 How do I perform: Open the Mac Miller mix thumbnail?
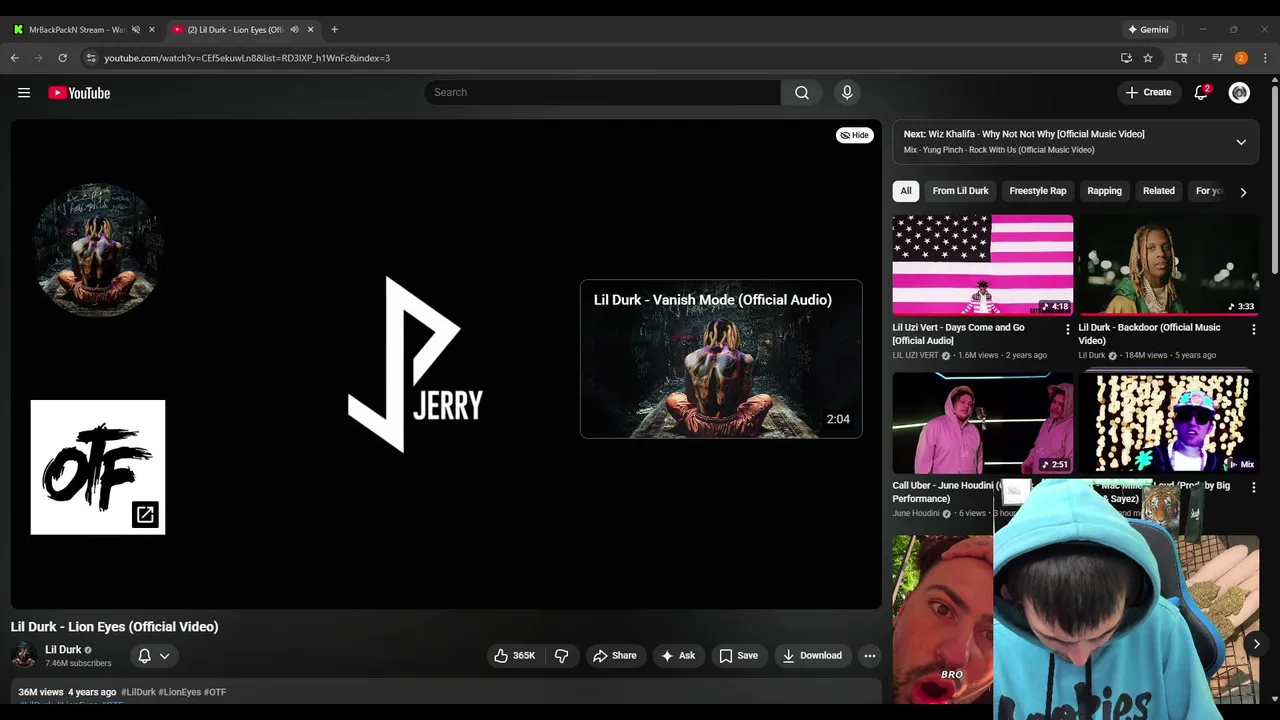tap(1169, 423)
